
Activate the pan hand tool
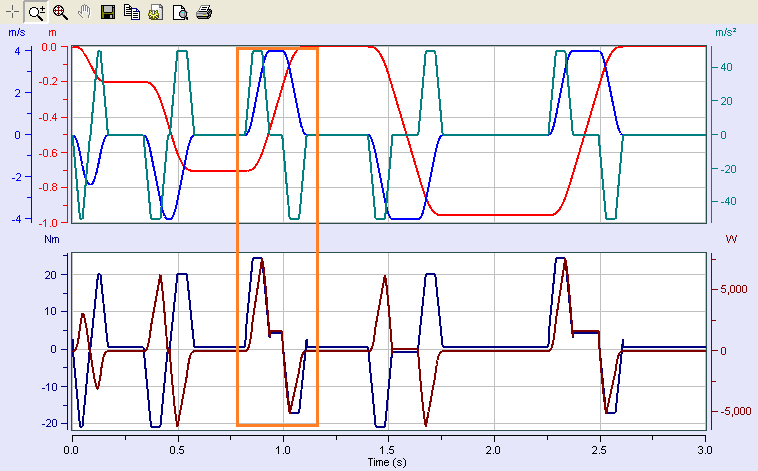coord(84,12)
